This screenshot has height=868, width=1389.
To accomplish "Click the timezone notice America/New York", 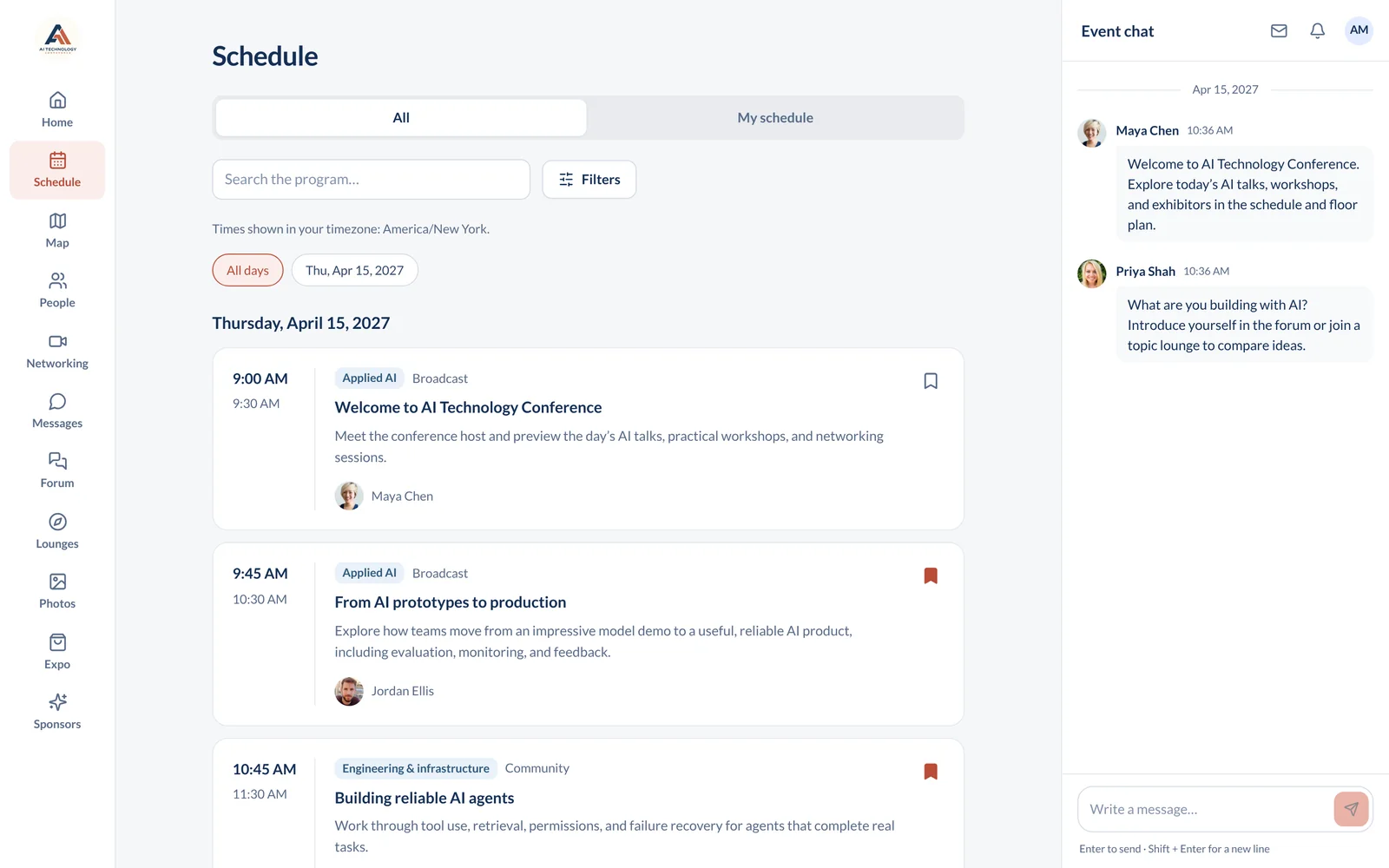I will [351, 229].
